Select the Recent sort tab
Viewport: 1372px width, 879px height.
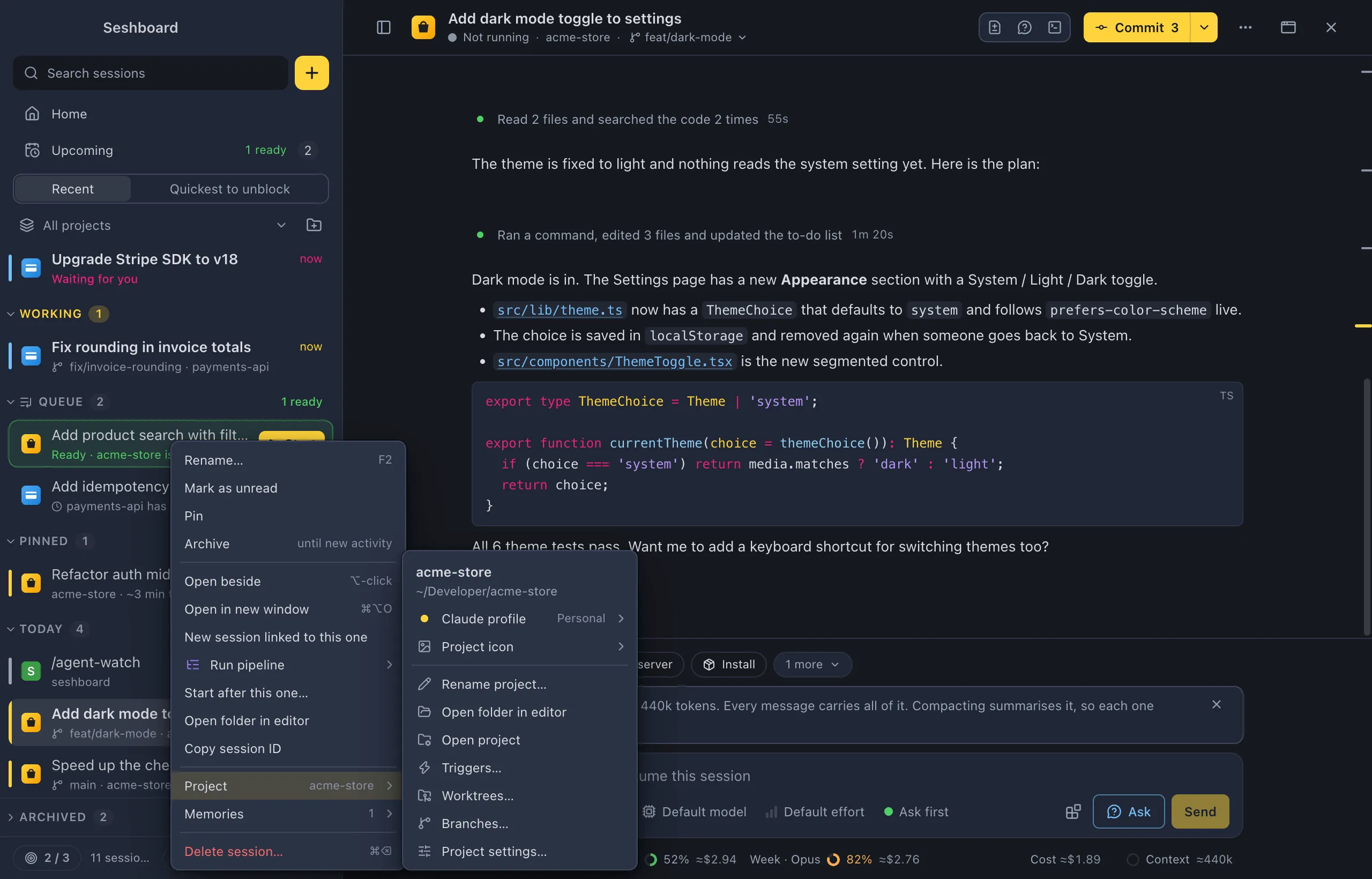pos(72,189)
